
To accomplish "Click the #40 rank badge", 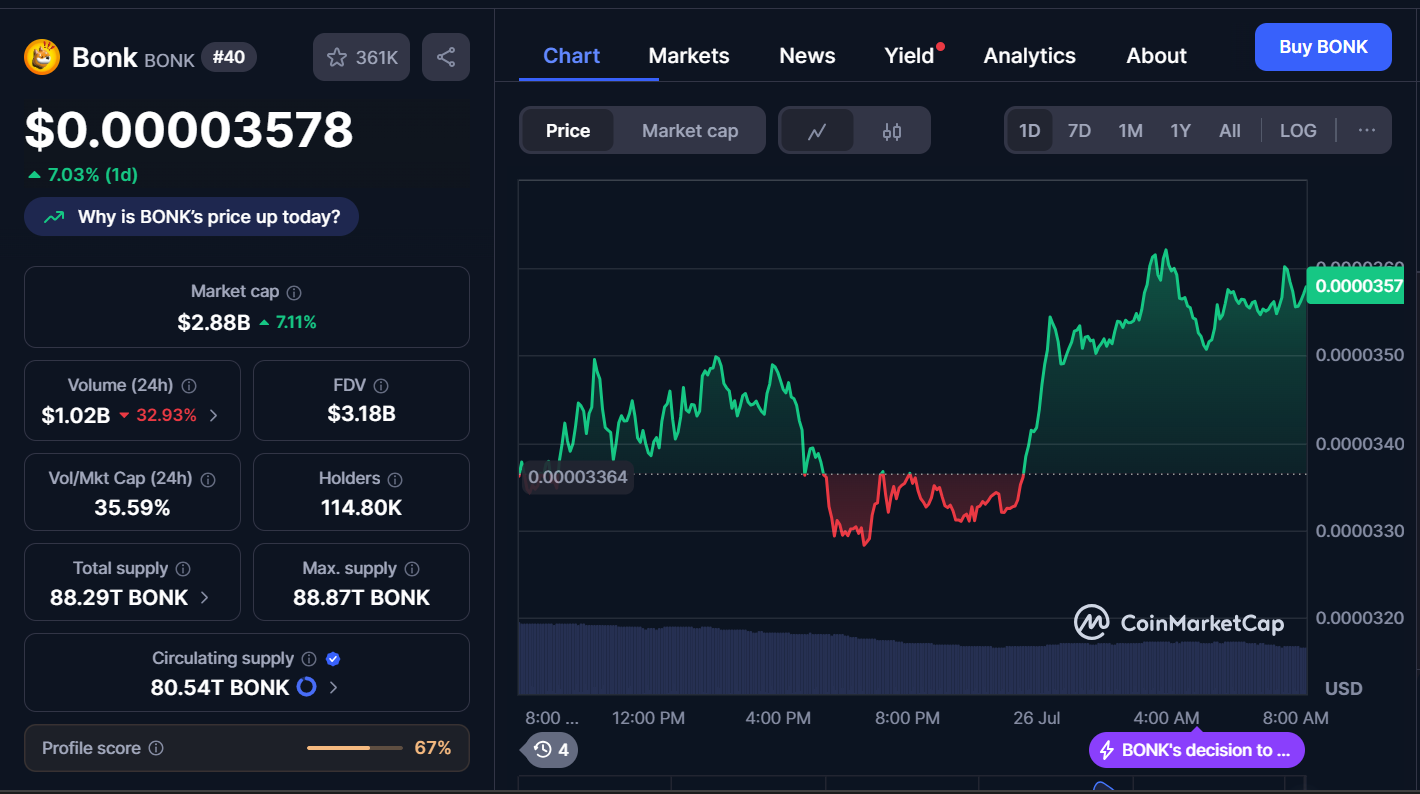I will pos(229,57).
